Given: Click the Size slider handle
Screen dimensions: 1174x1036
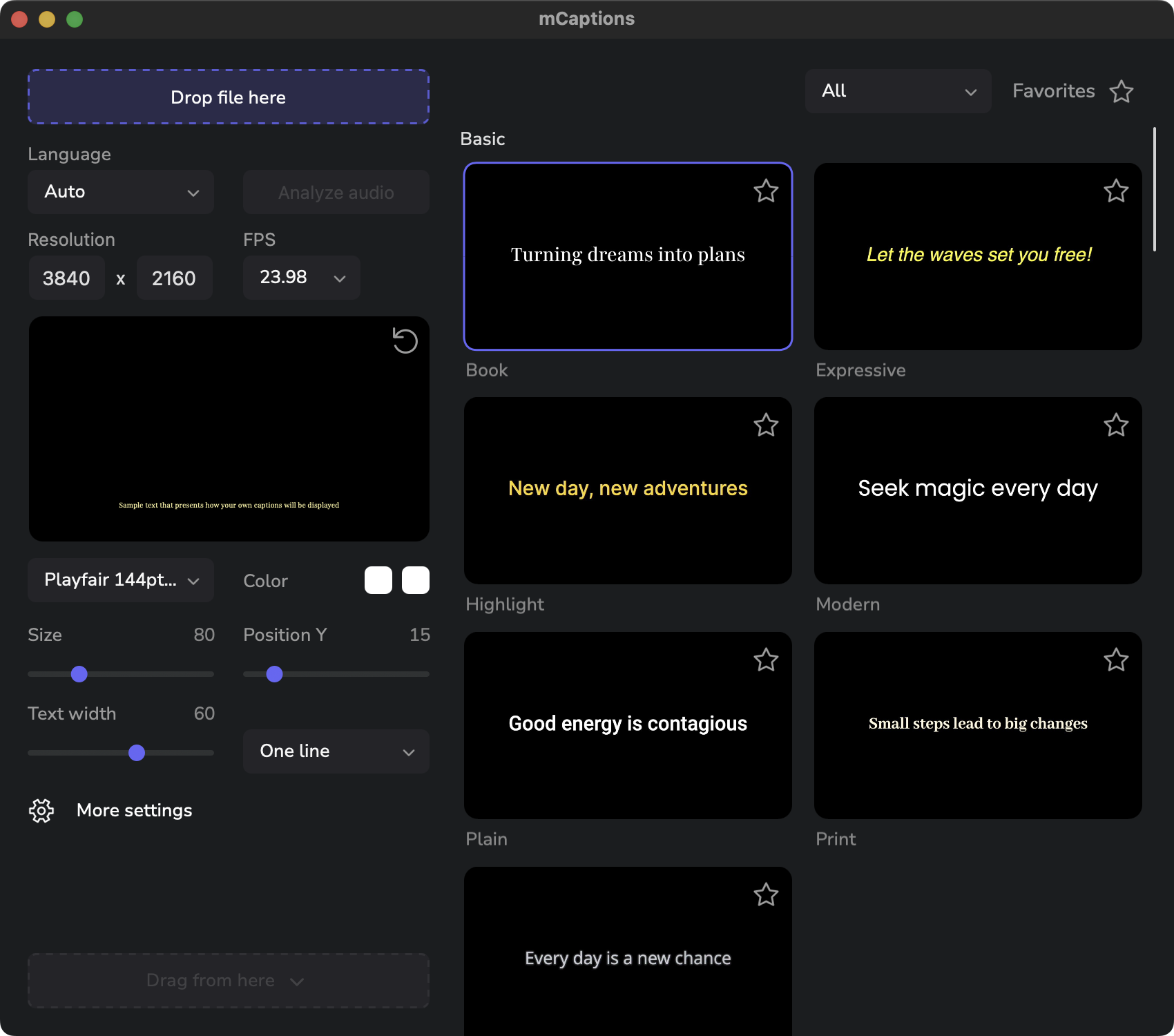Looking at the screenshot, I should [79, 674].
